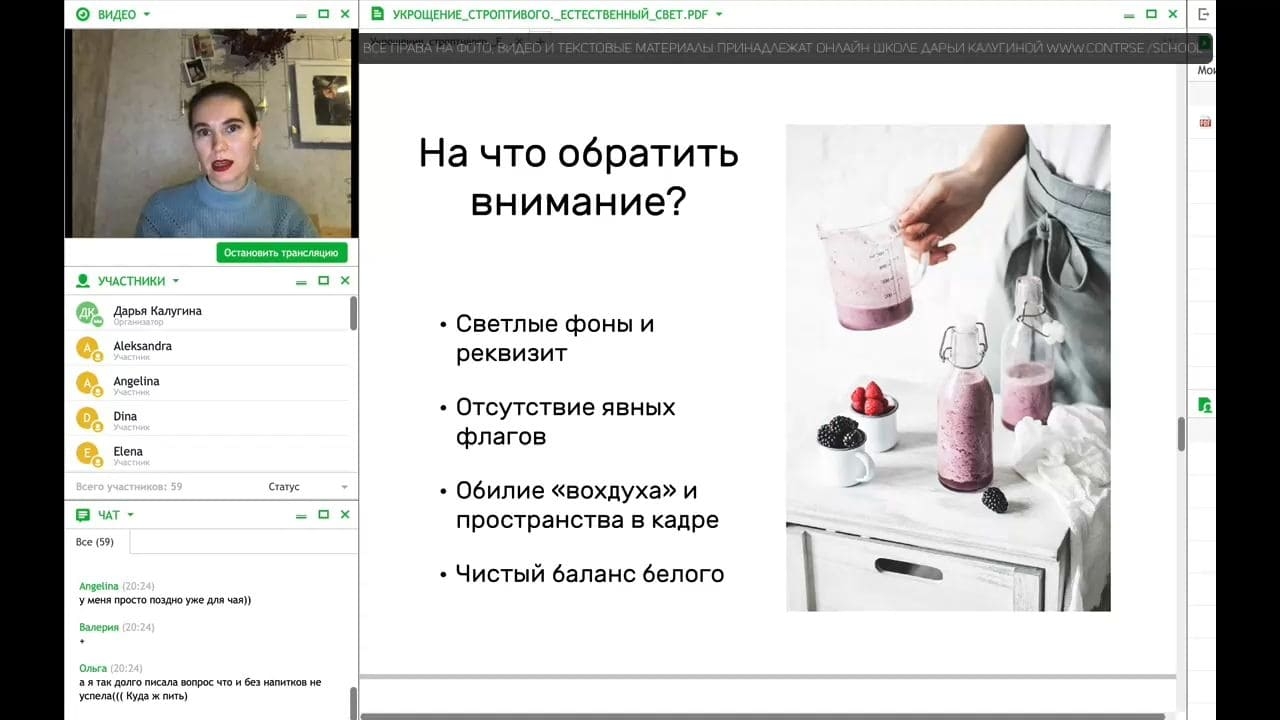Click Aleksandra's participant avatar
The image size is (1280, 720).
(x=89, y=349)
